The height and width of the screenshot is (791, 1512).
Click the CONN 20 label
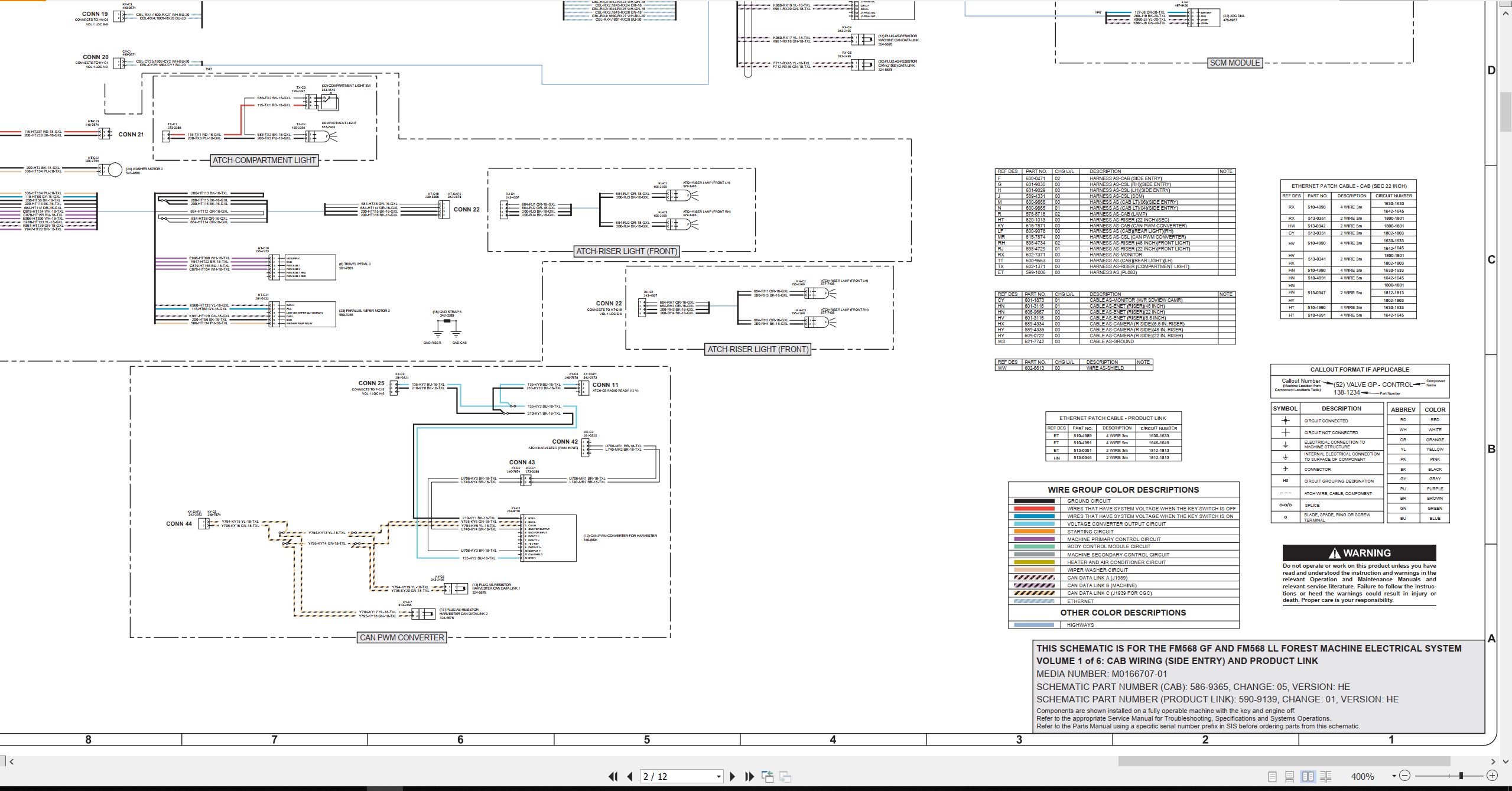95,57
